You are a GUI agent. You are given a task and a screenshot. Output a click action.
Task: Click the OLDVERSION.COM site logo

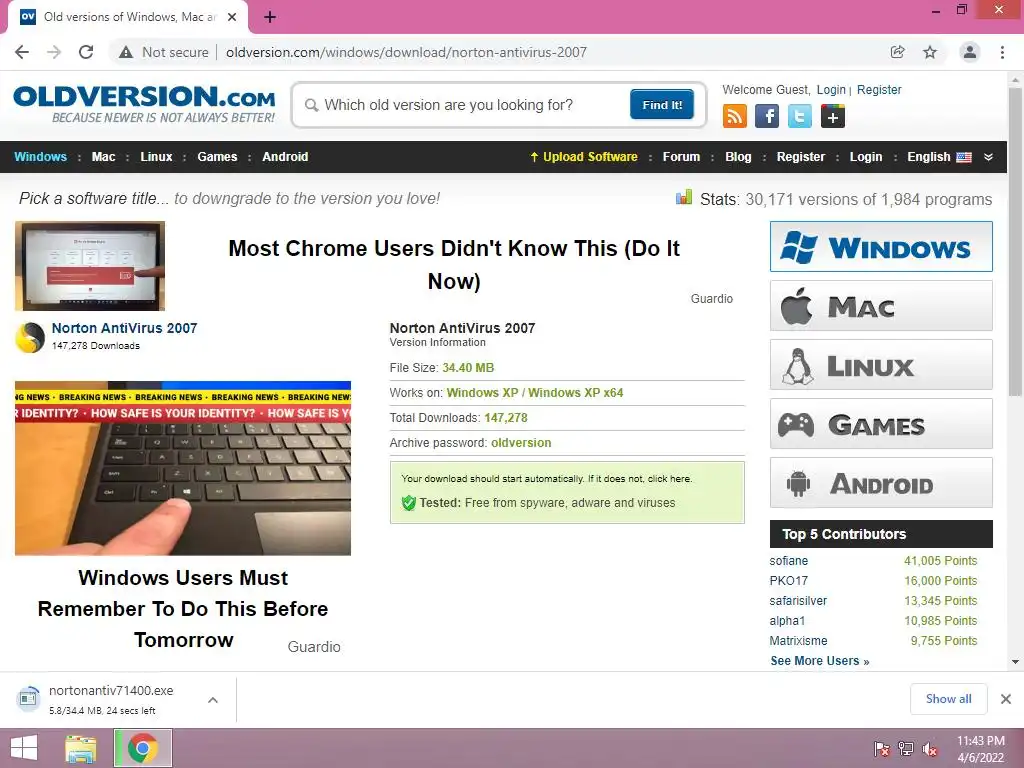click(x=144, y=104)
